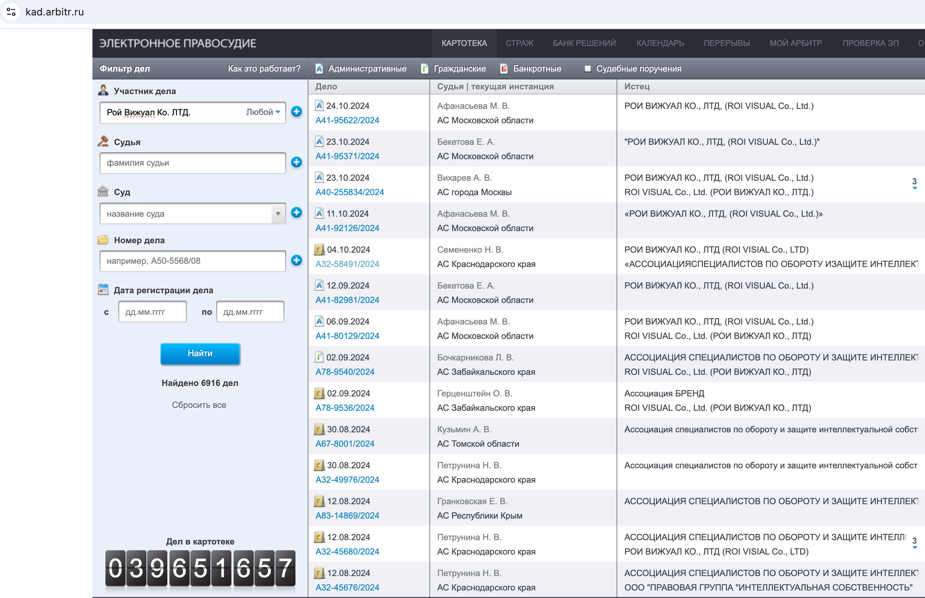Click case type icon for A41-95371/2024

pyautogui.click(x=319, y=142)
